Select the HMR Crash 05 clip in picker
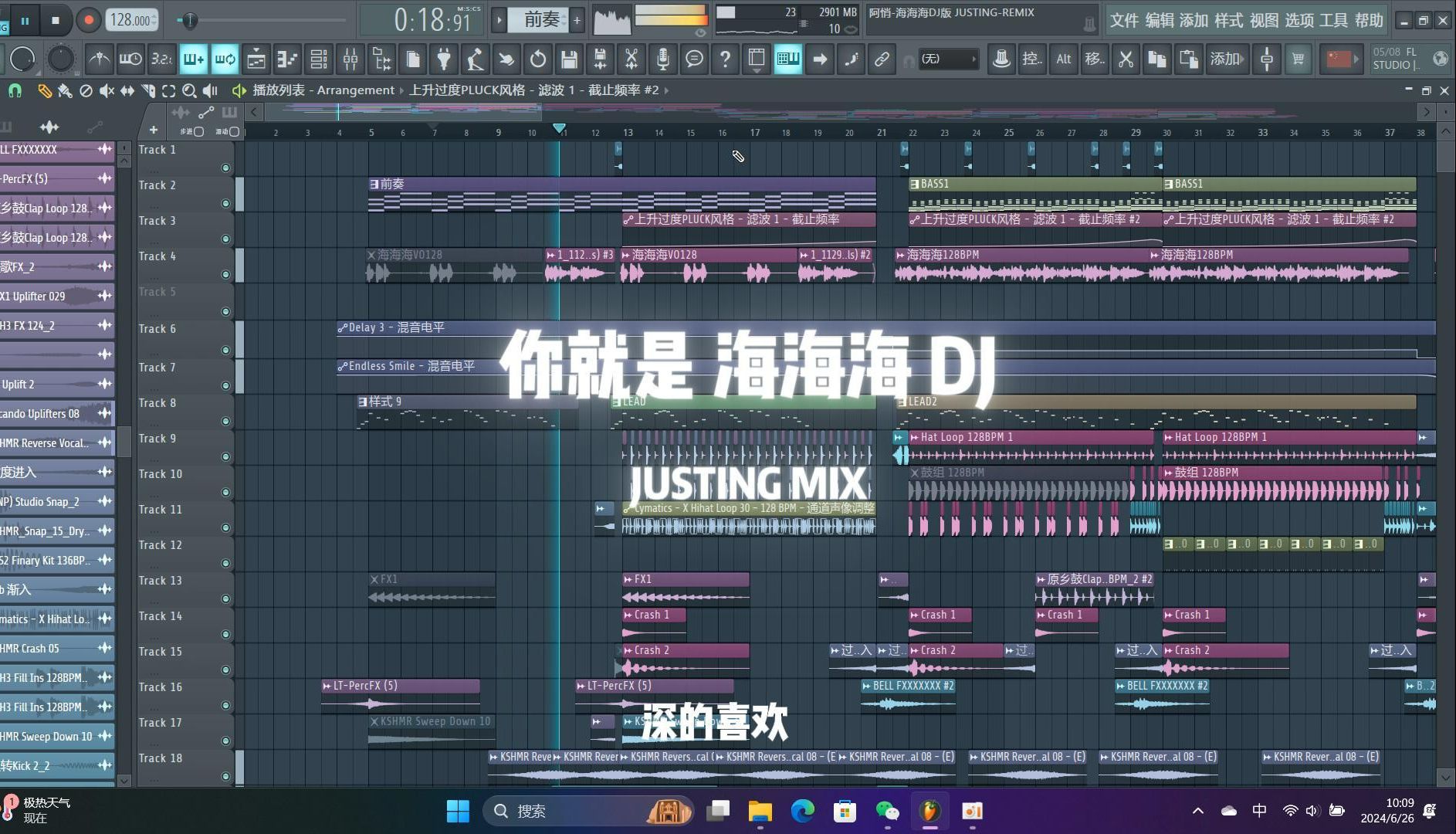The image size is (1456, 834). (57, 649)
